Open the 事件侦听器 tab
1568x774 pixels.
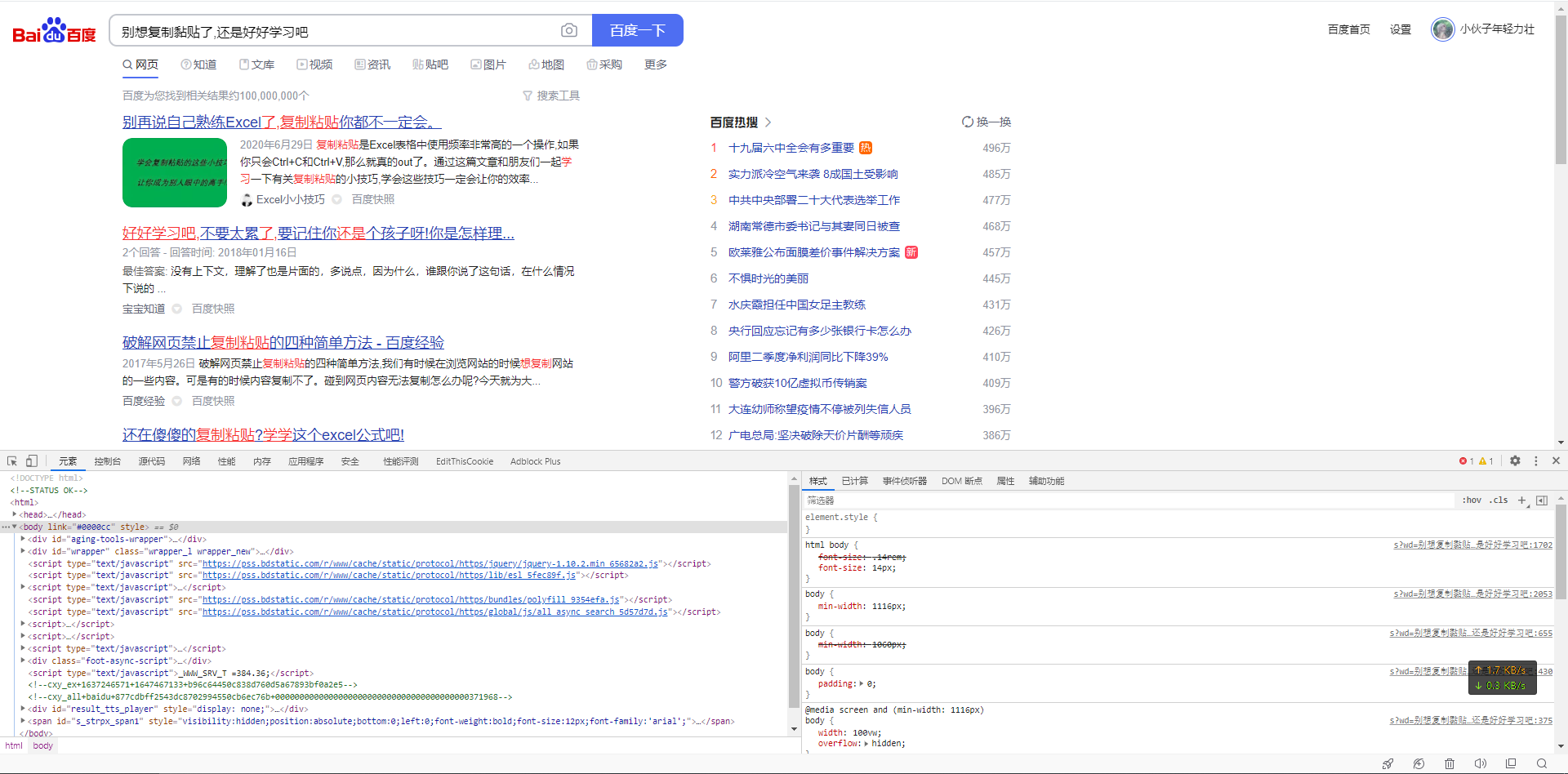pos(905,481)
